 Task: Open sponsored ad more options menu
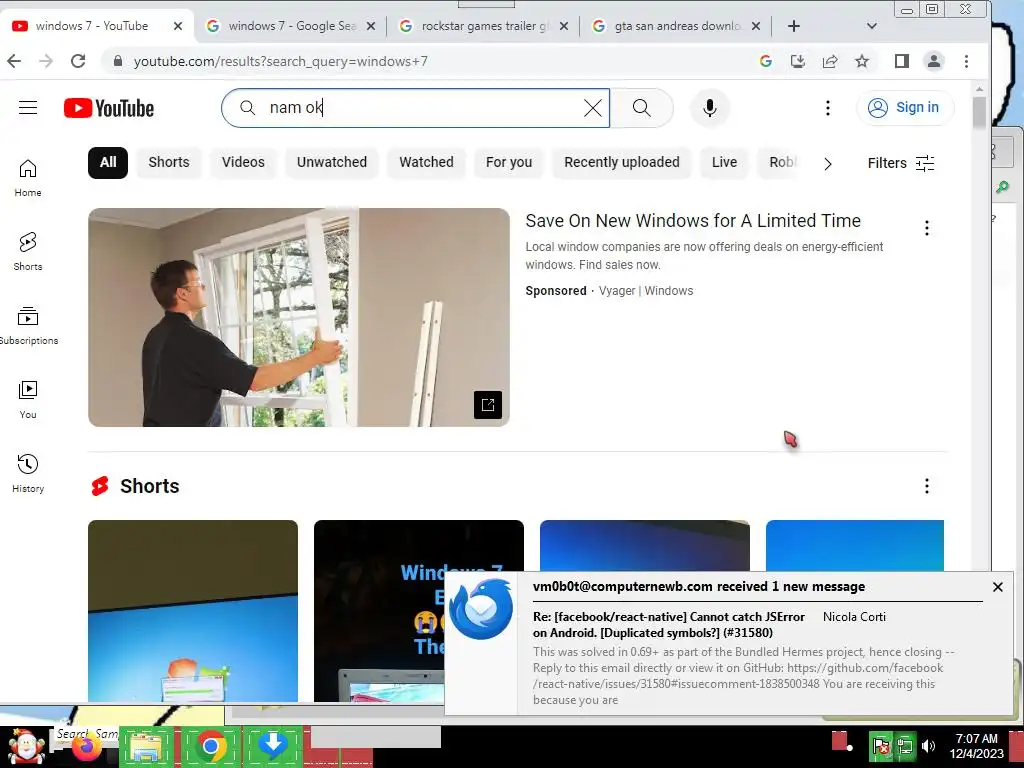927,228
